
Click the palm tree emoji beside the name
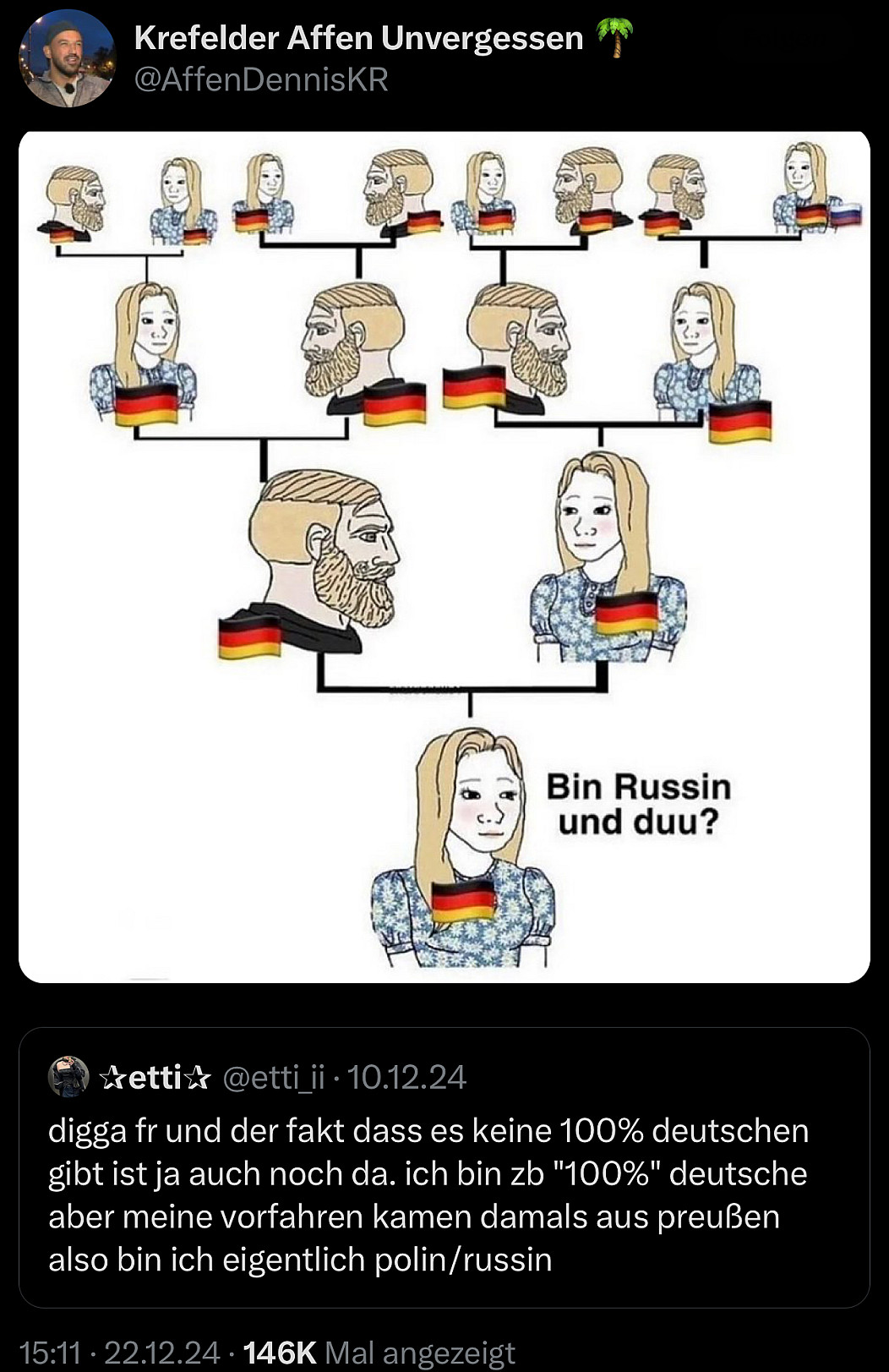coord(614,38)
